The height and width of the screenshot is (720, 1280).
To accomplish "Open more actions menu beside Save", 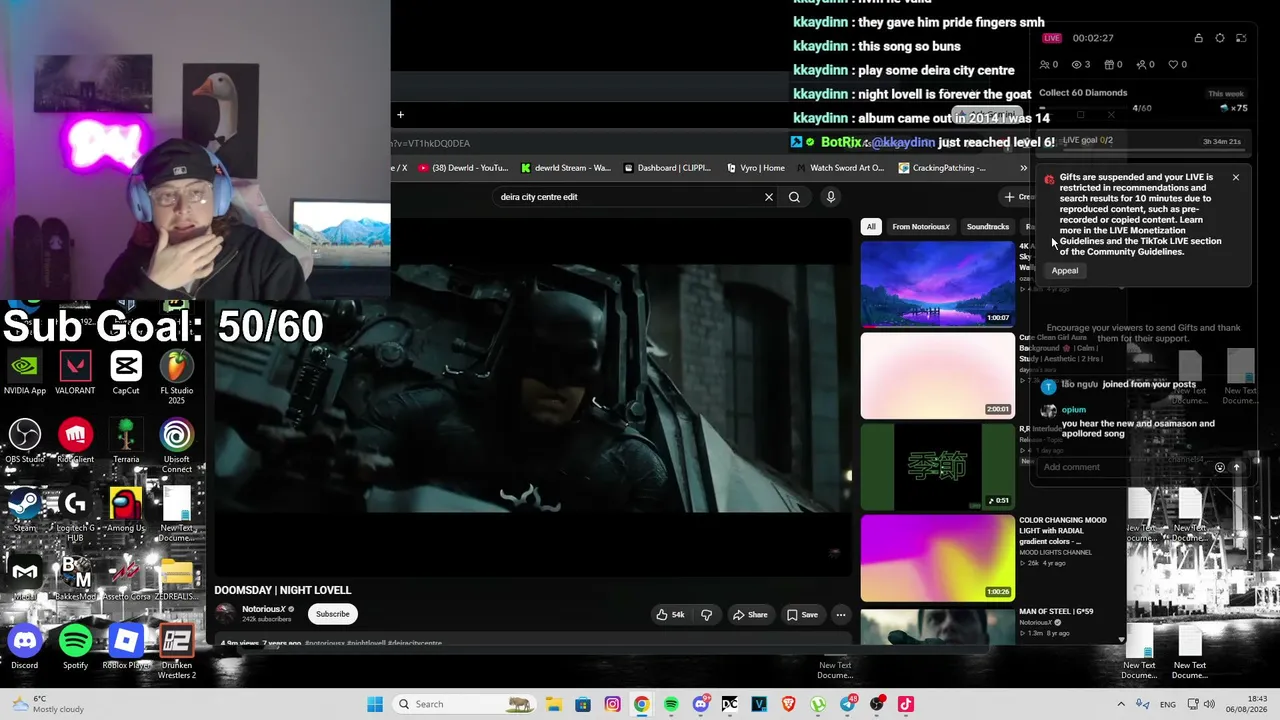I will click(840, 615).
